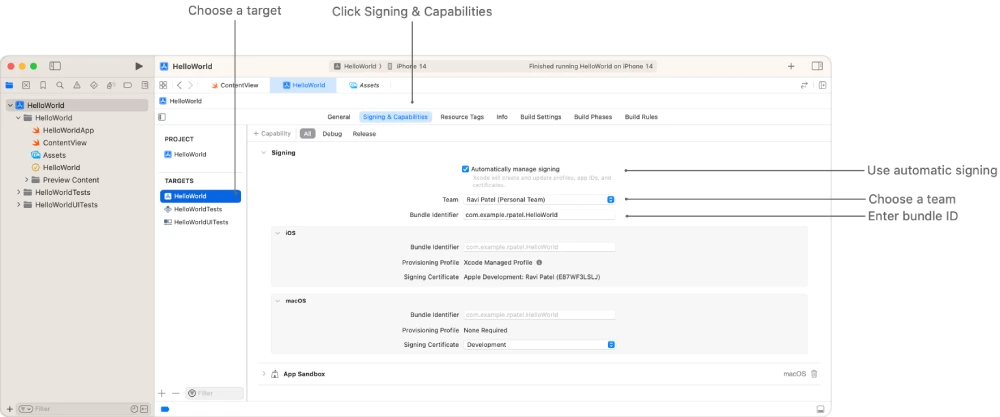Switch to the Build Settings tab

click(x=541, y=117)
